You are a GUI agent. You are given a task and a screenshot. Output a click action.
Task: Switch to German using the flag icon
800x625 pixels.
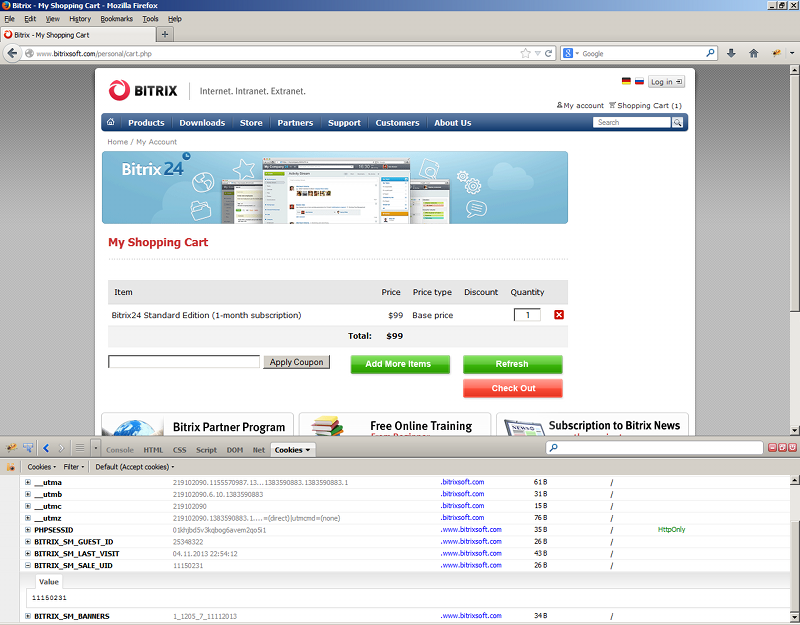[x=626, y=81]
